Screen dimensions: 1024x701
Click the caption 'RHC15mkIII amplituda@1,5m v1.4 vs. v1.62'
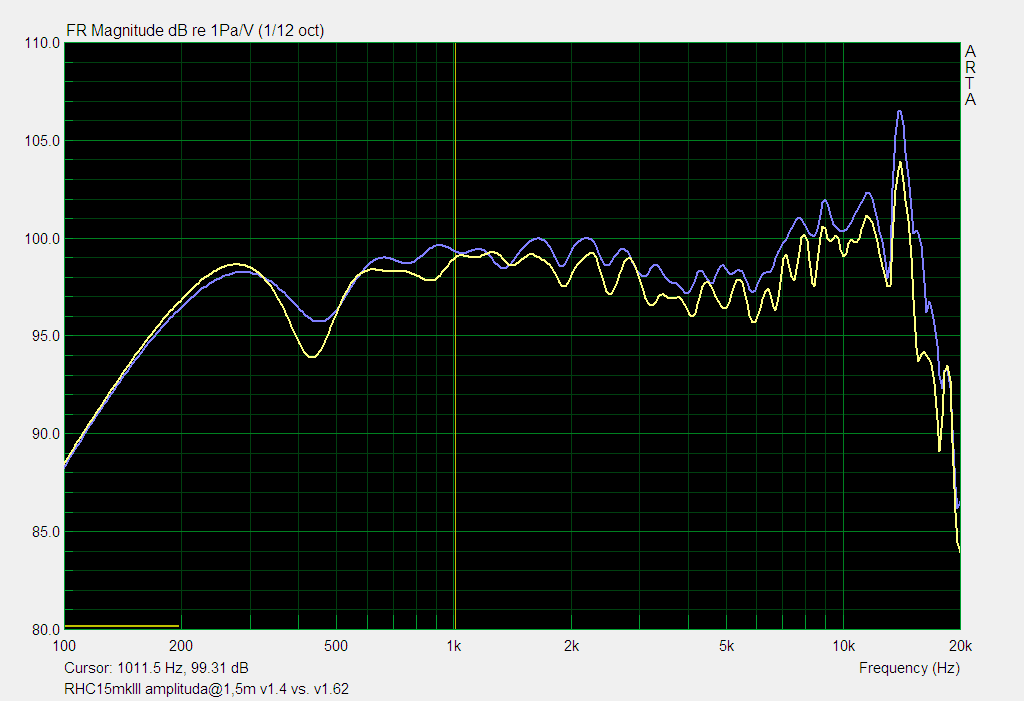click(x=206, y=689)
